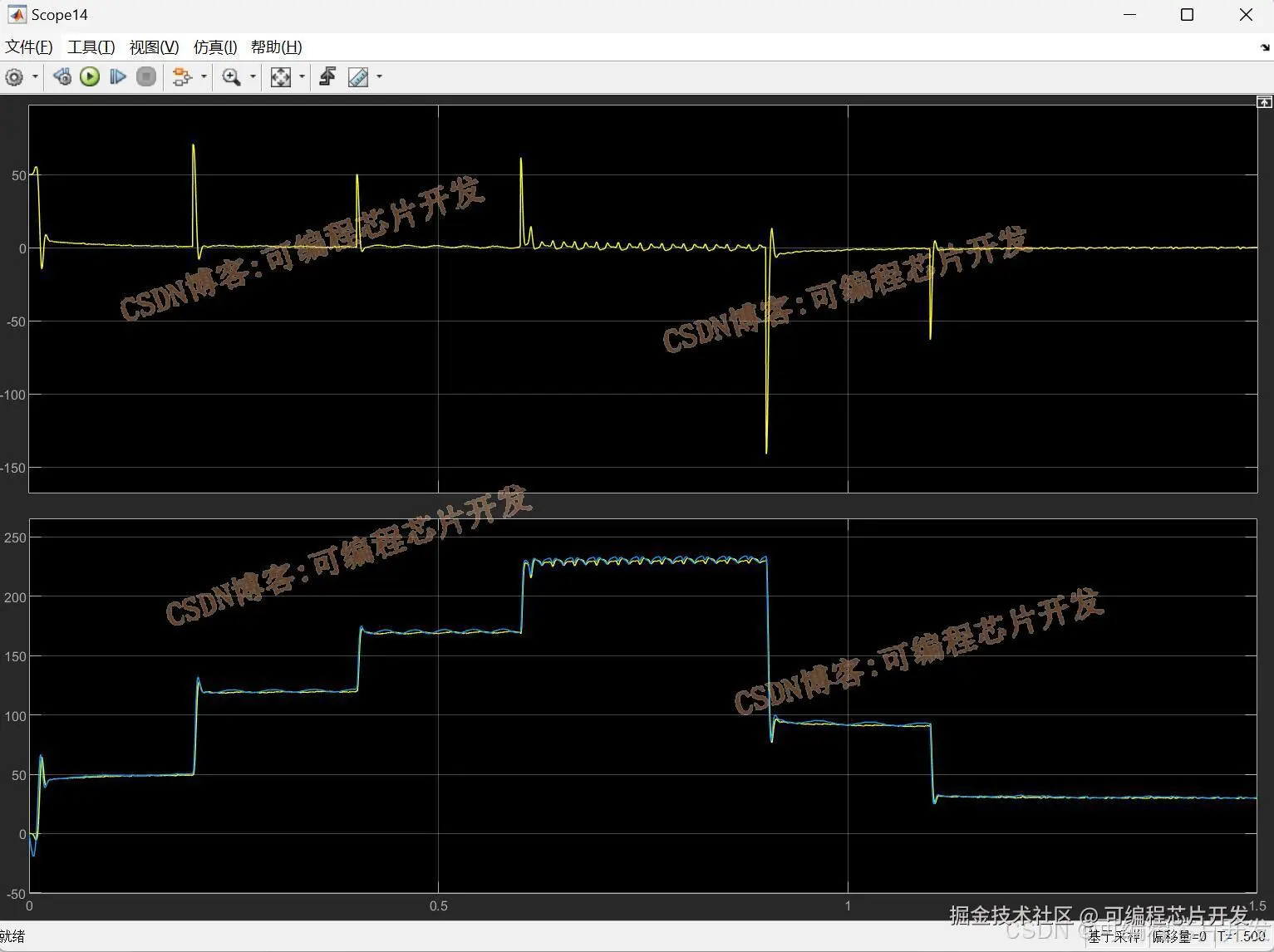The image size is (1274, 952).
Task: Step forward the simulation
Action: pos(118,77)
